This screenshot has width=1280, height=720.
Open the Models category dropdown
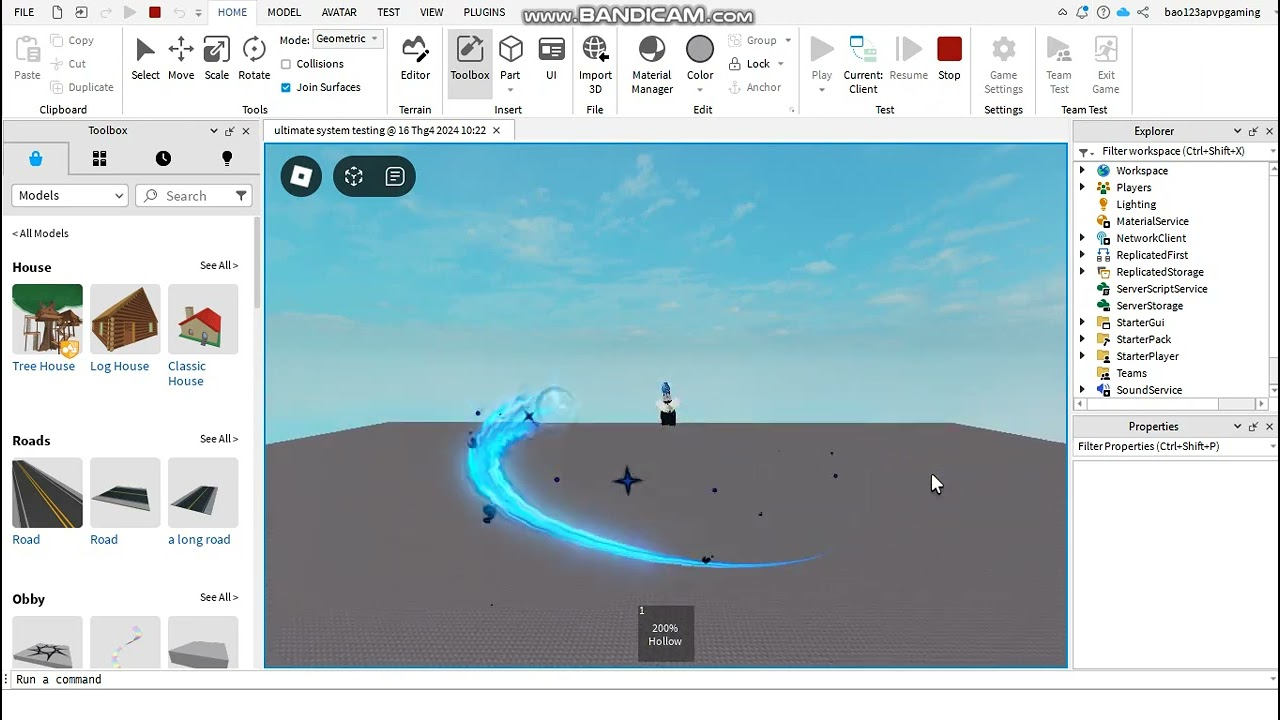(x=70, y=196)
